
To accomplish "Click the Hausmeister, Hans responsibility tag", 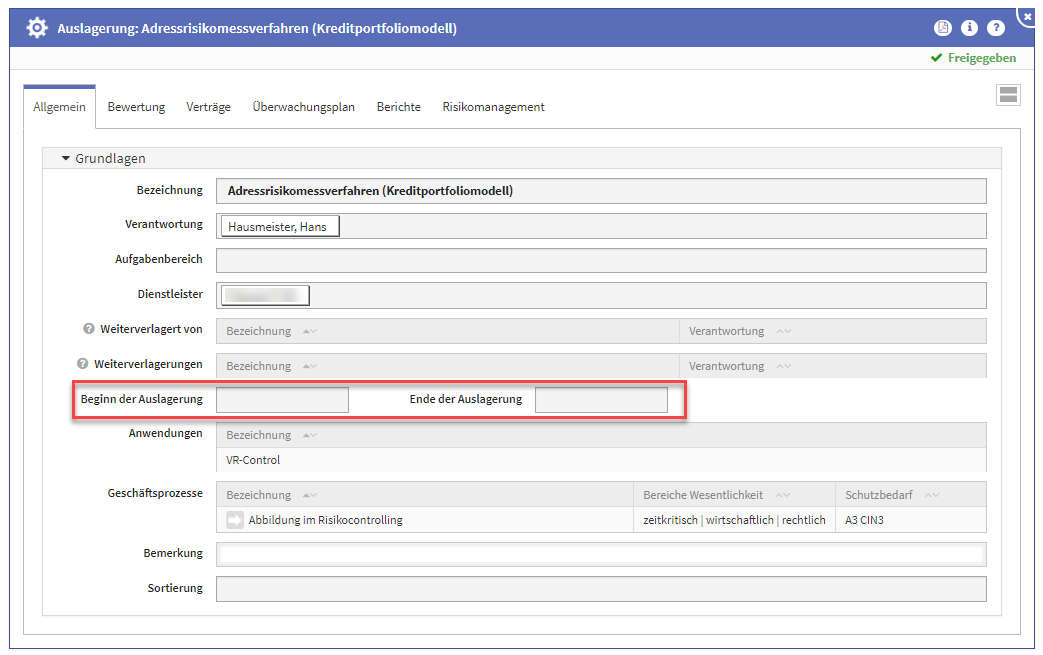I will point(280,226).
